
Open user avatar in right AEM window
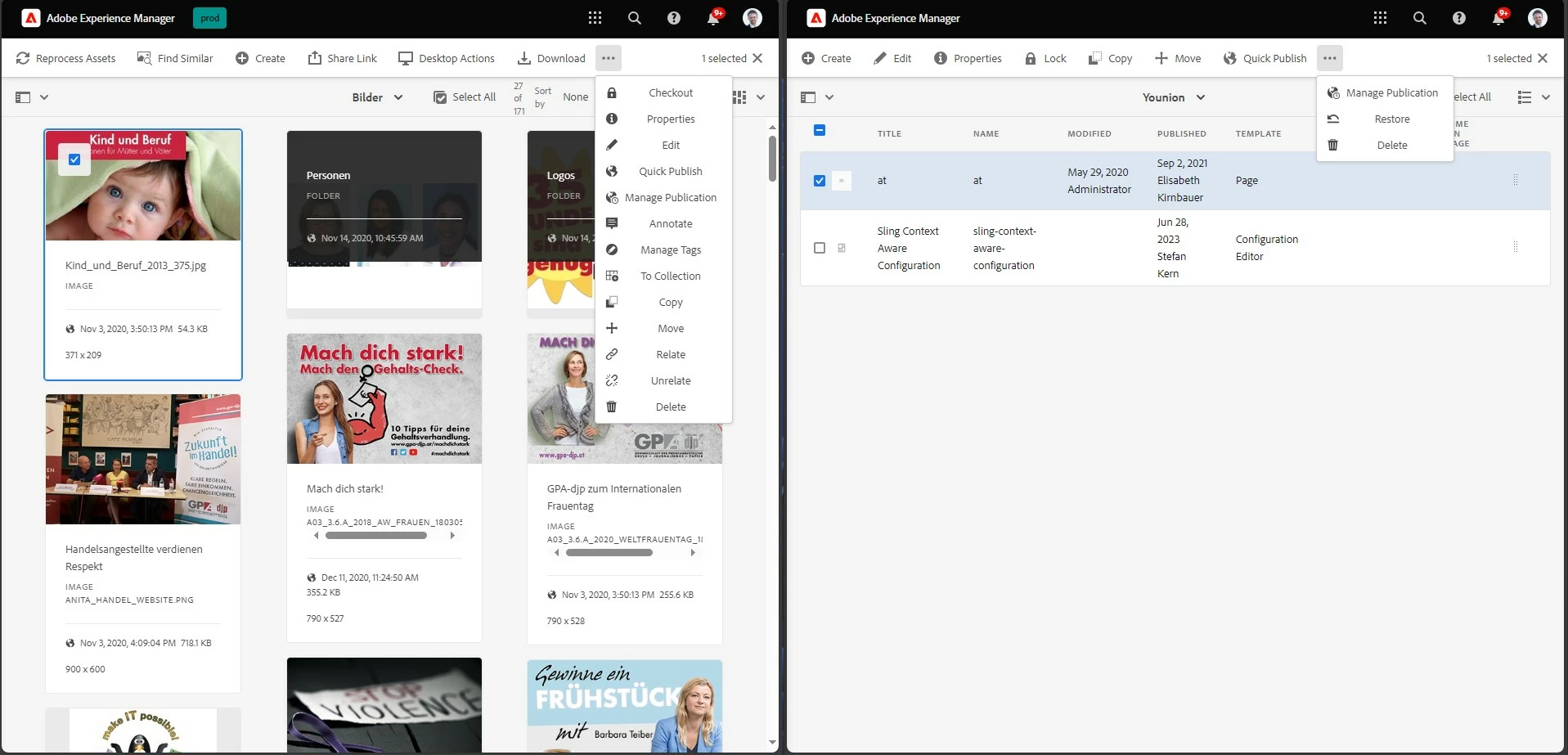pos(1537,18)
